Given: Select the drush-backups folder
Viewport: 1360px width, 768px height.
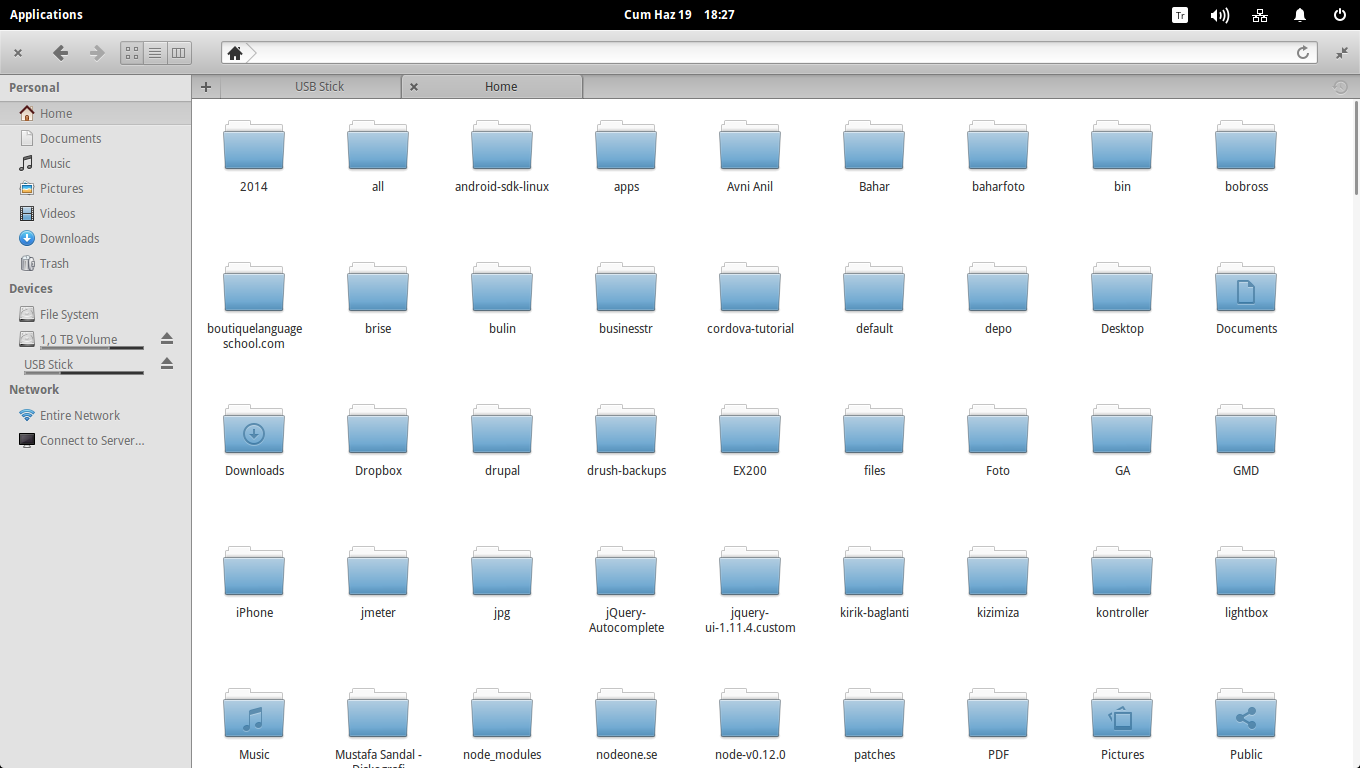Looking at the screenshot, I should 626,440.
